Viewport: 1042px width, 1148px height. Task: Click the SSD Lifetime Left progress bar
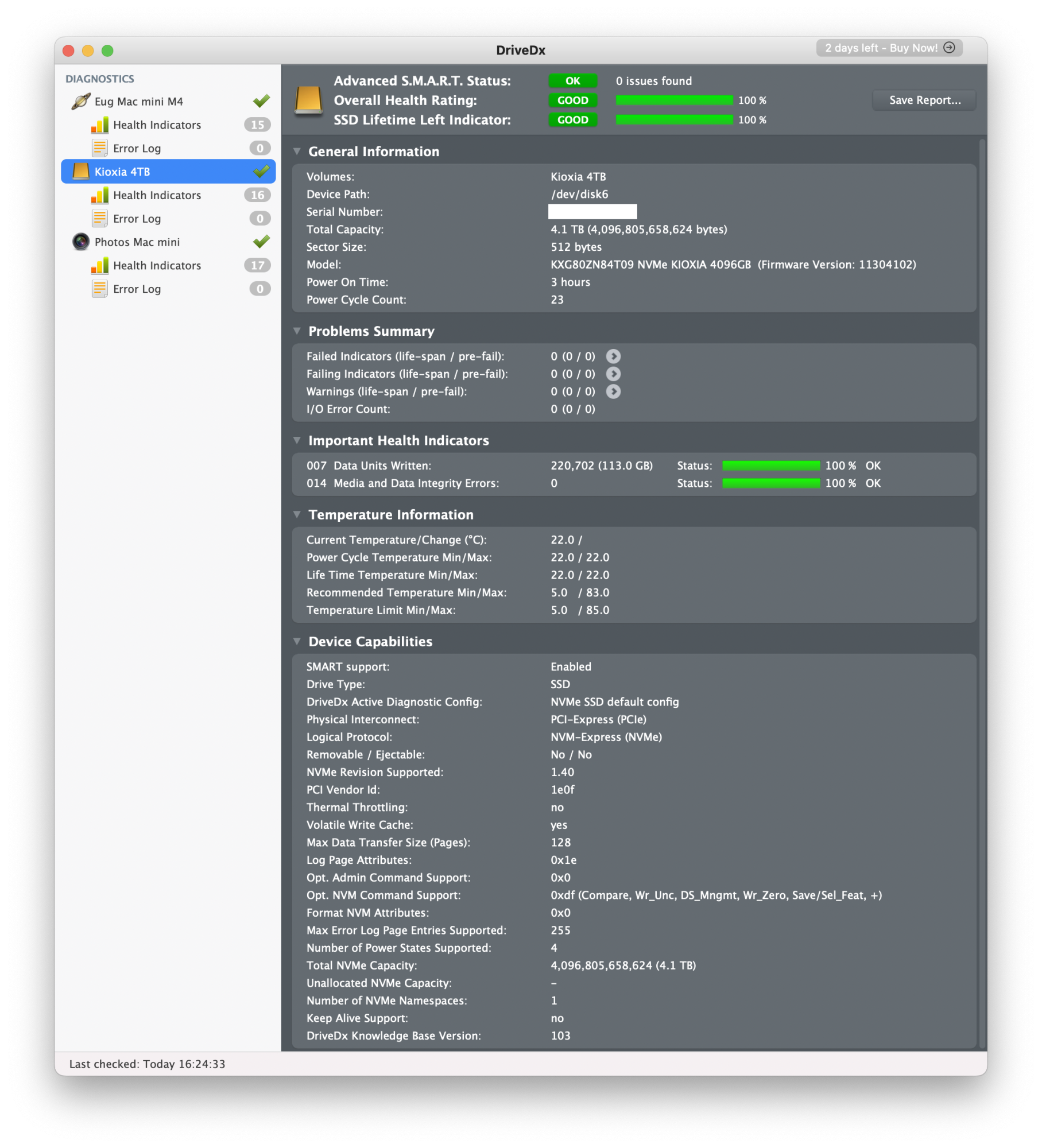coord(674,120)
